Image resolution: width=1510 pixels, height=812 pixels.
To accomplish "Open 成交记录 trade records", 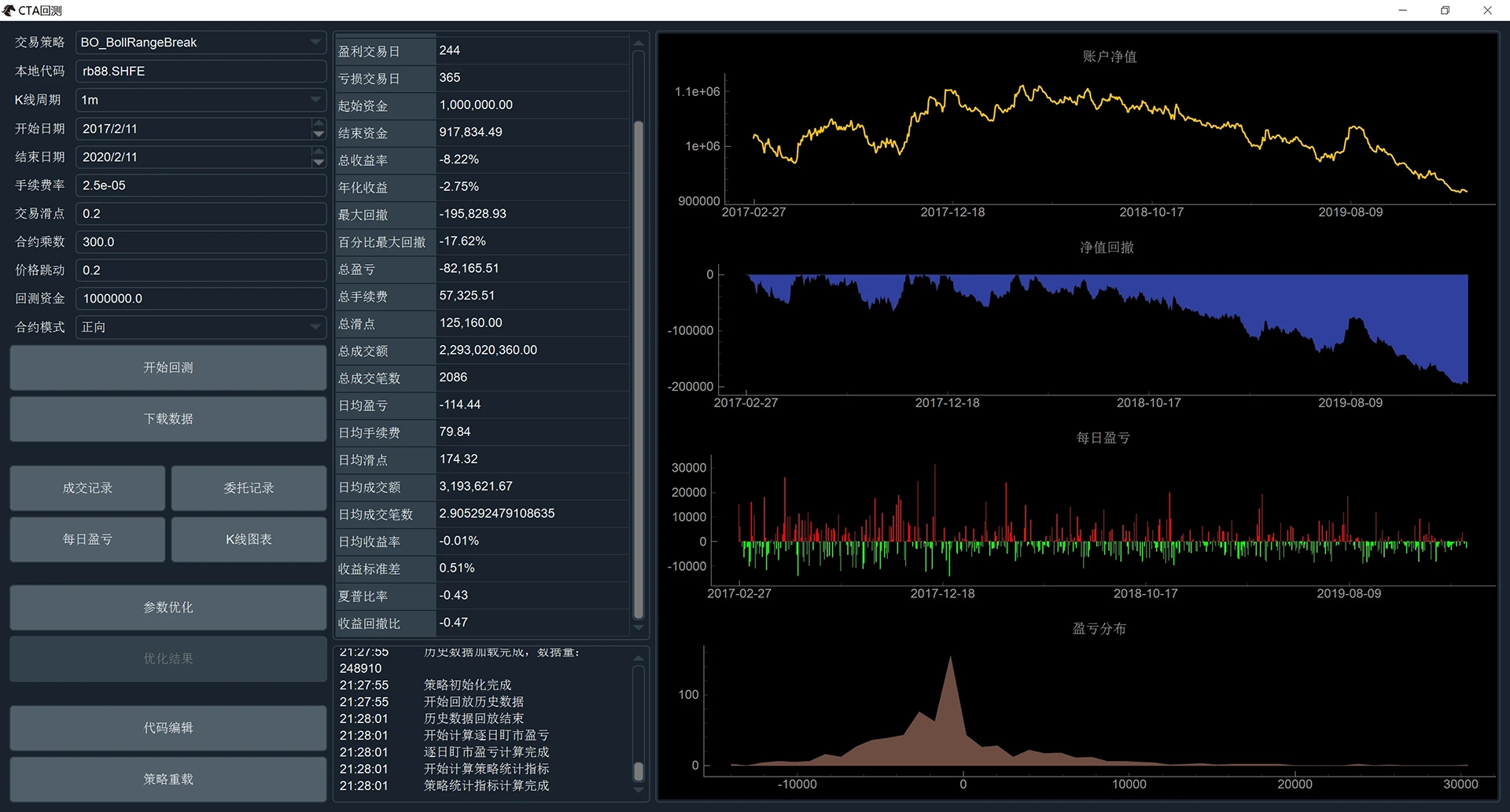I will (x=87, y=488).
